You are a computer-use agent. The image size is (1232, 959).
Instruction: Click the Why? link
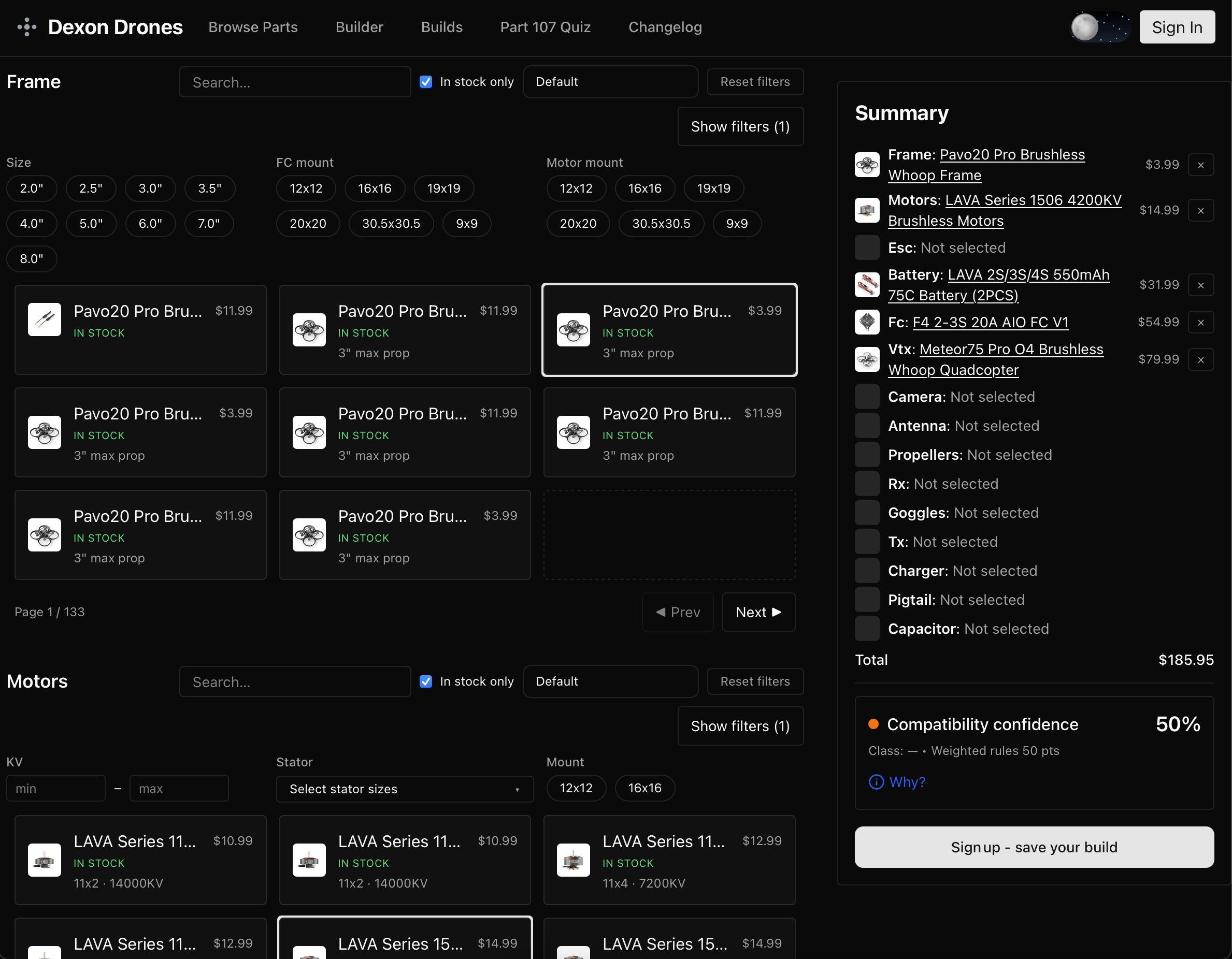point(907,782)
